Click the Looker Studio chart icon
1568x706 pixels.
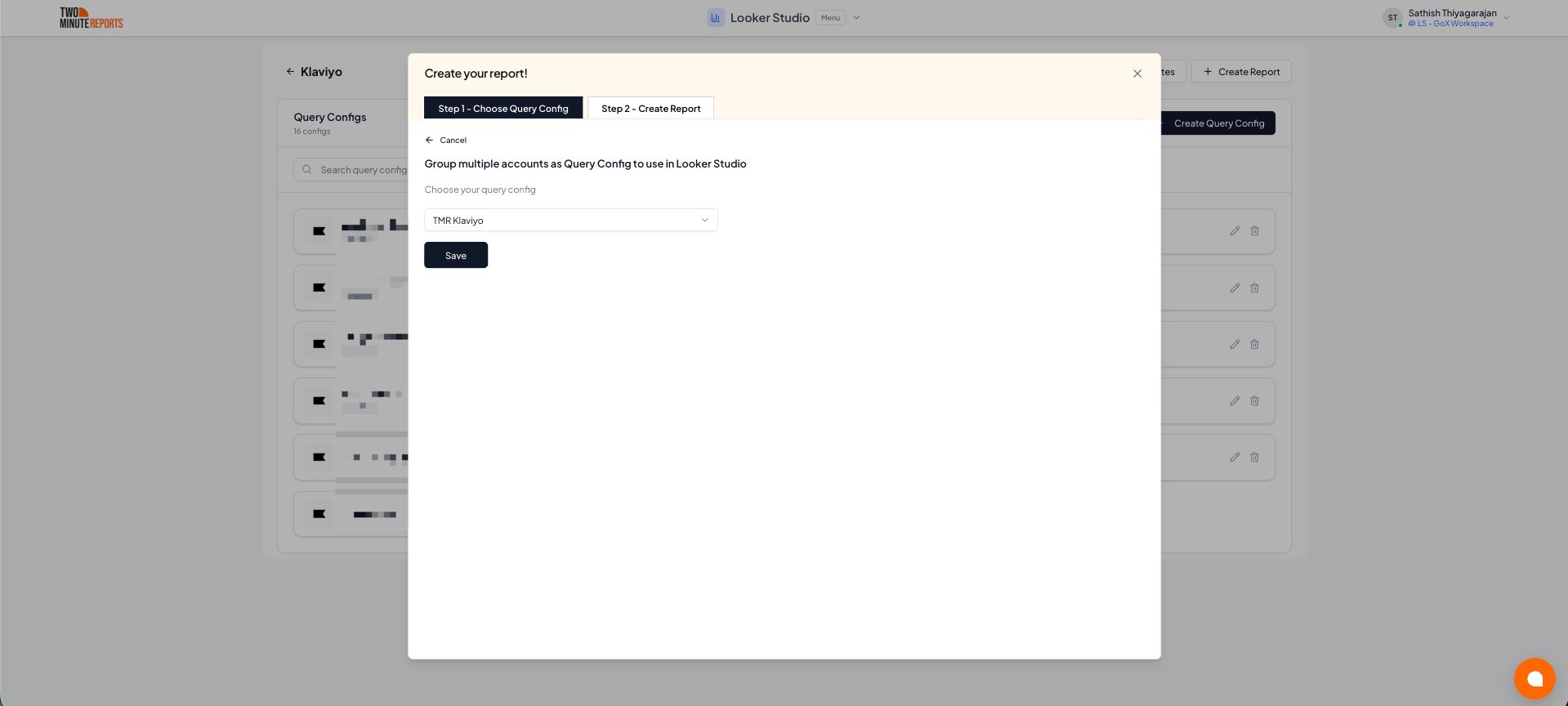(x=716, y=18)
